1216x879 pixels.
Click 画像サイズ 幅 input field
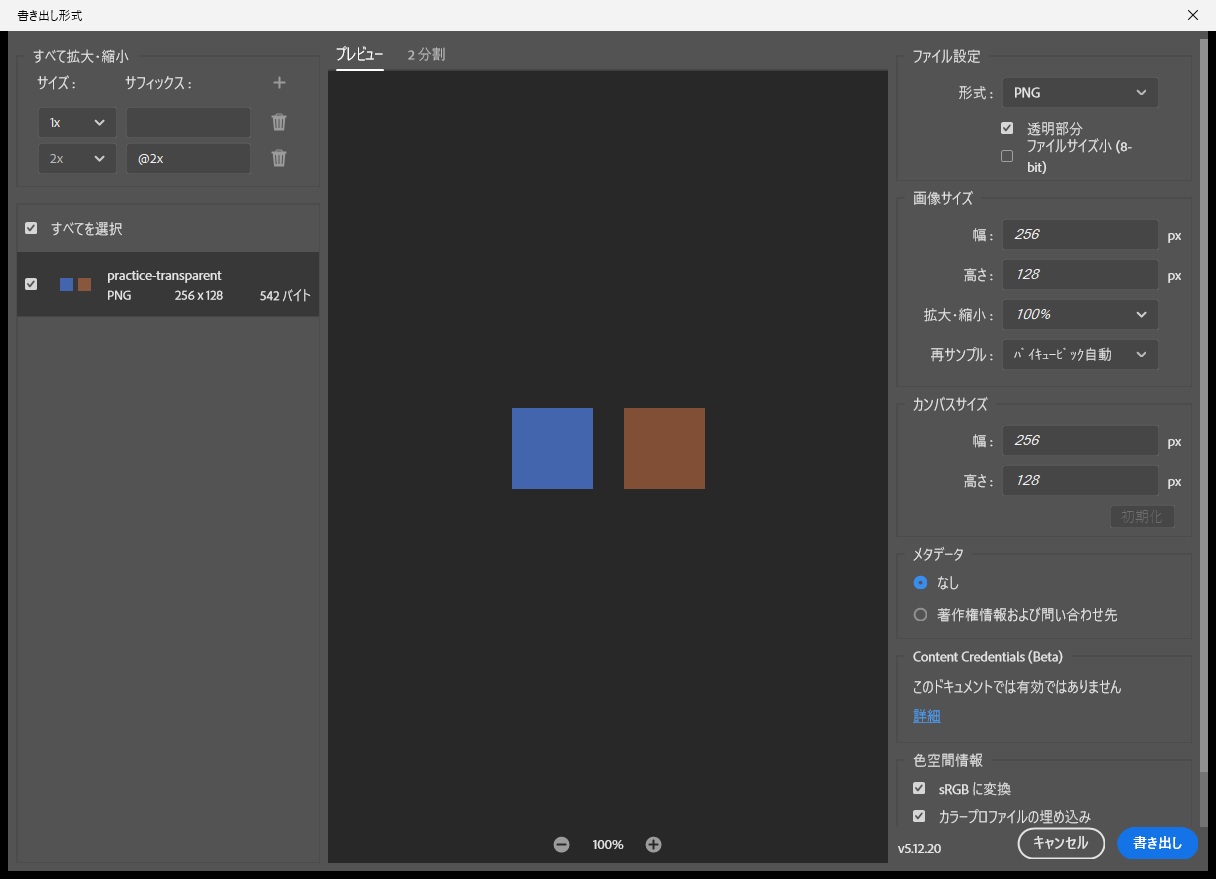pyautogui.click(x=1080, y=234)
